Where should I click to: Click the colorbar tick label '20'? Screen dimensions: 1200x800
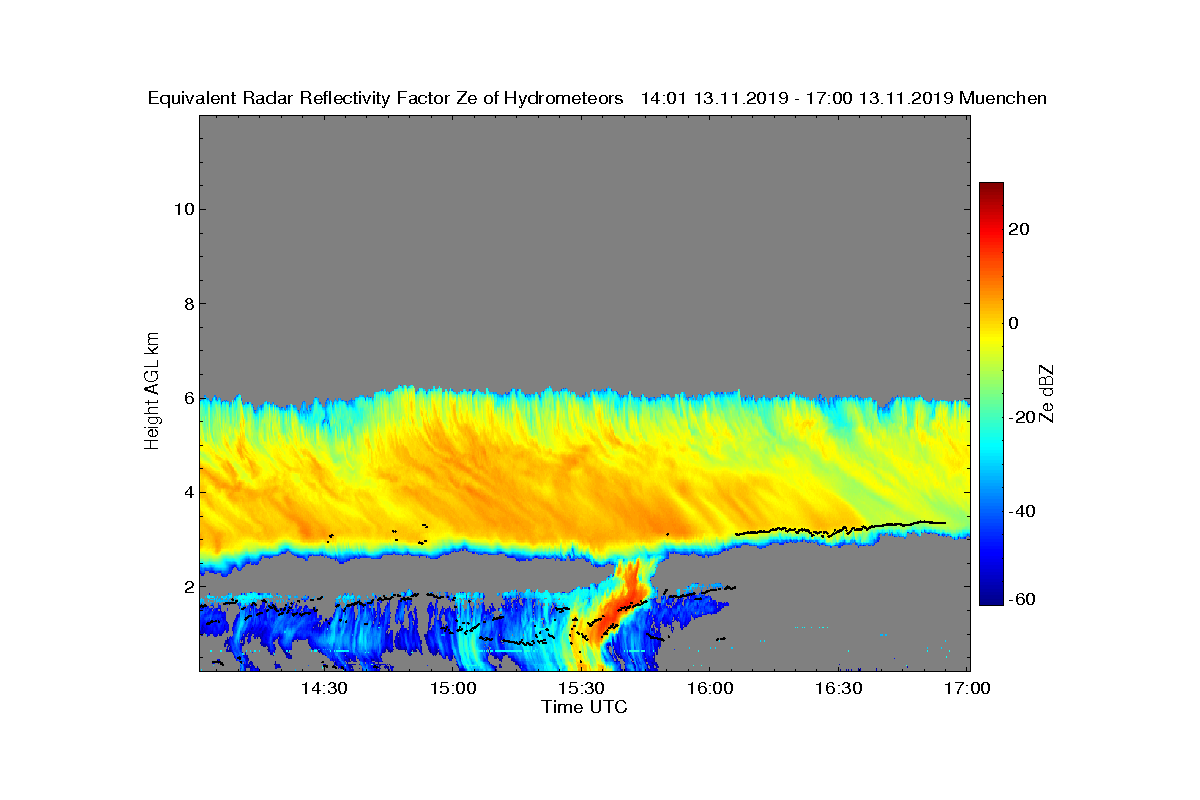1021,229
